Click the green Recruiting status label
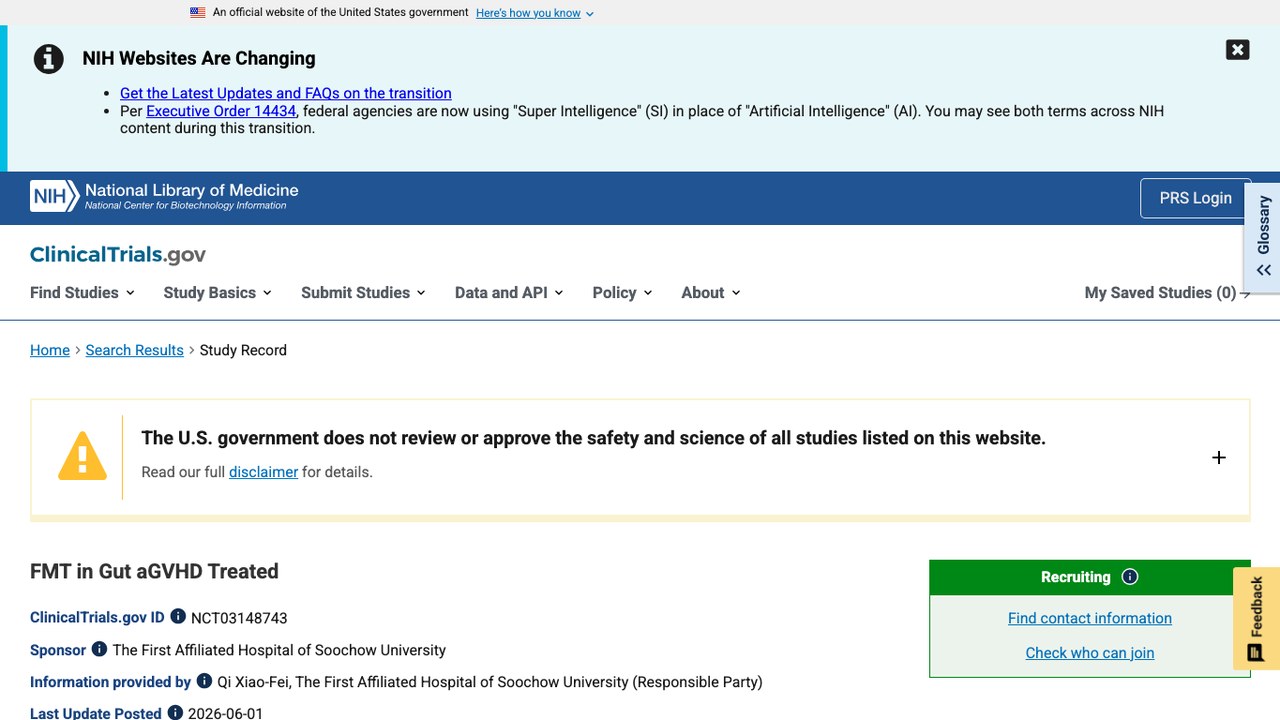Viewport: 1280px width, 720px height. point(1076,577)
